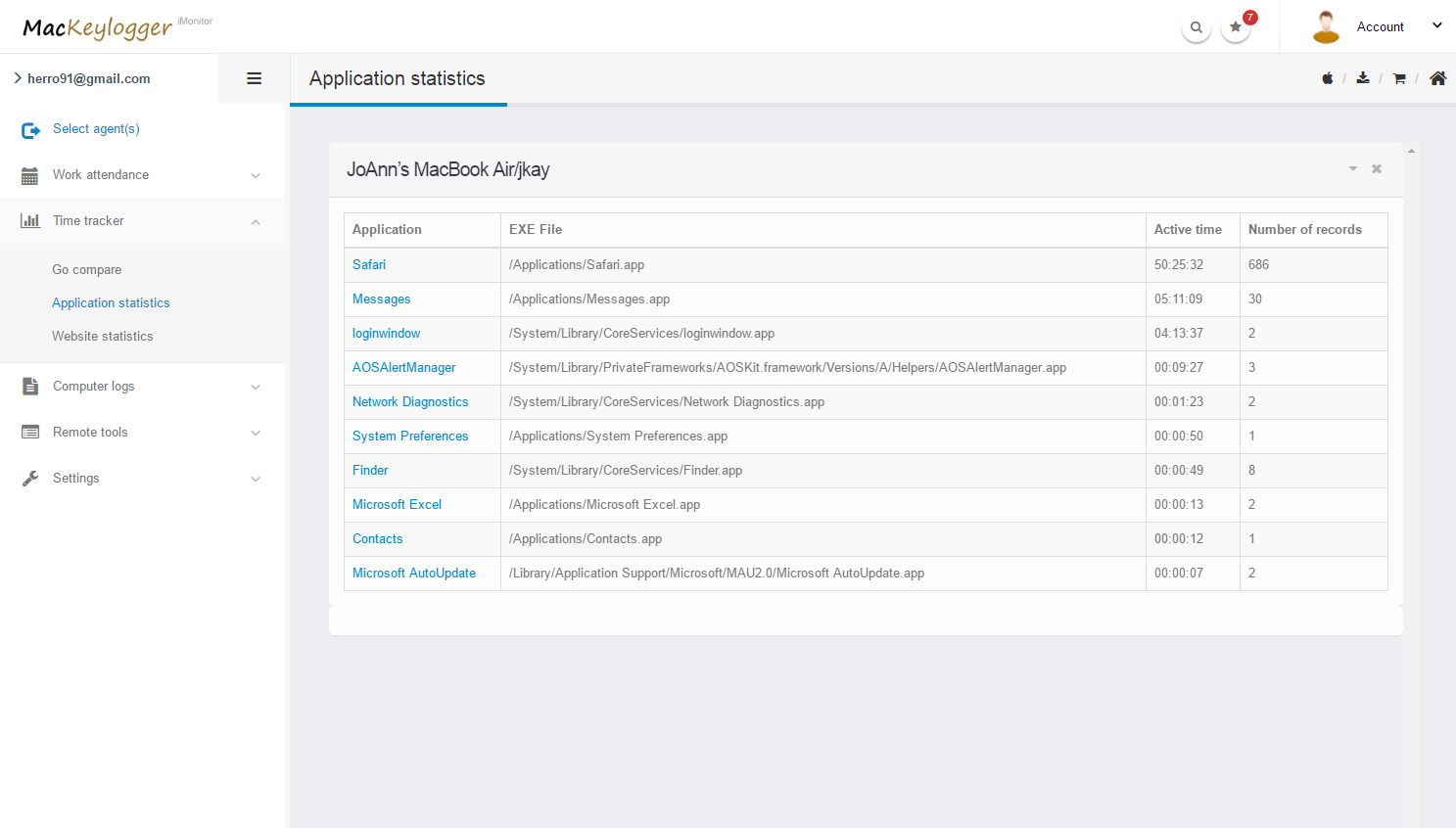This screenshot has width=1456, height=828.
Task: Expand the Work attendance menu
Action: (142, 175)
